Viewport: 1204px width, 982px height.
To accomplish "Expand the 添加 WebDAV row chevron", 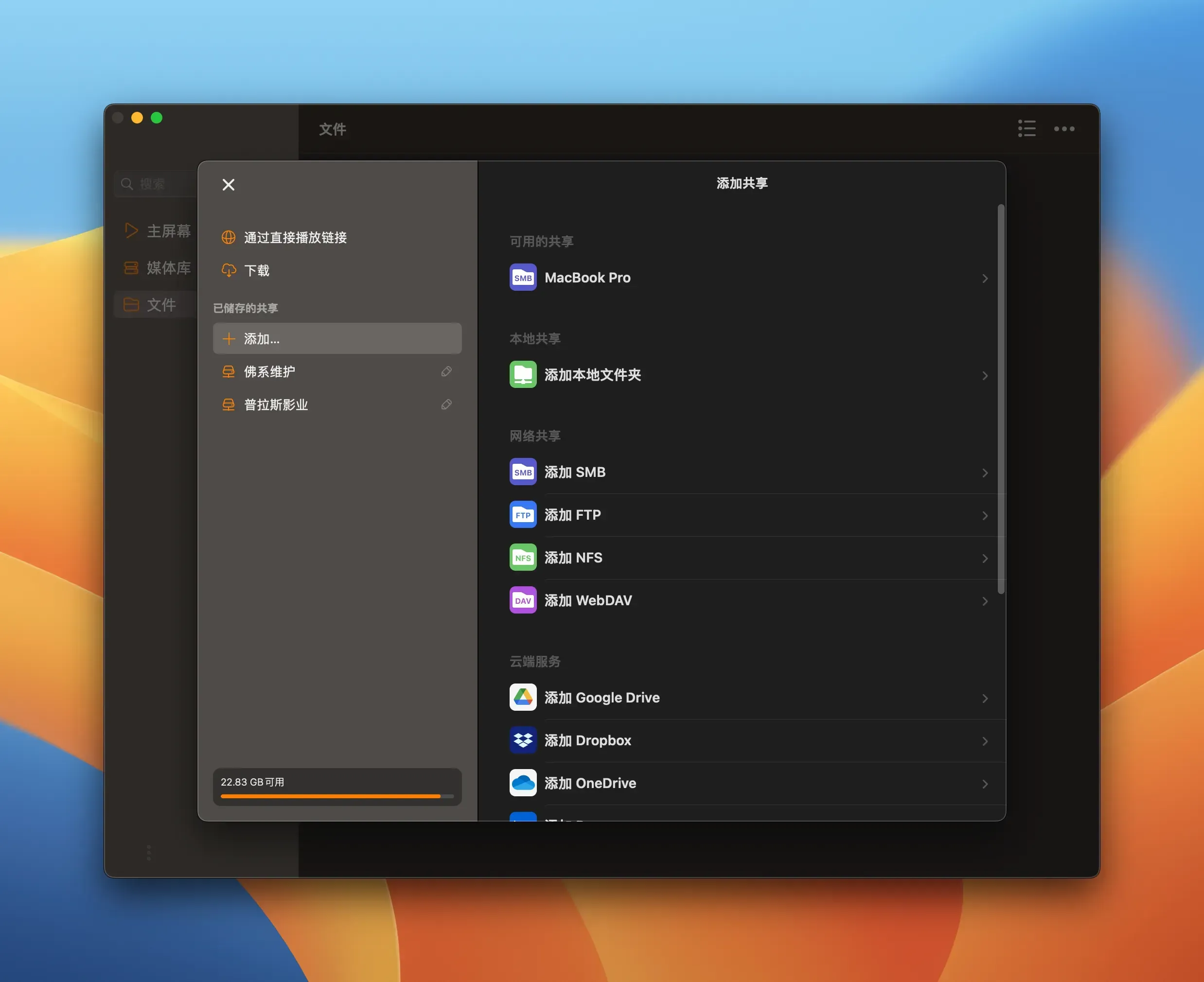I will click(985, 601).
